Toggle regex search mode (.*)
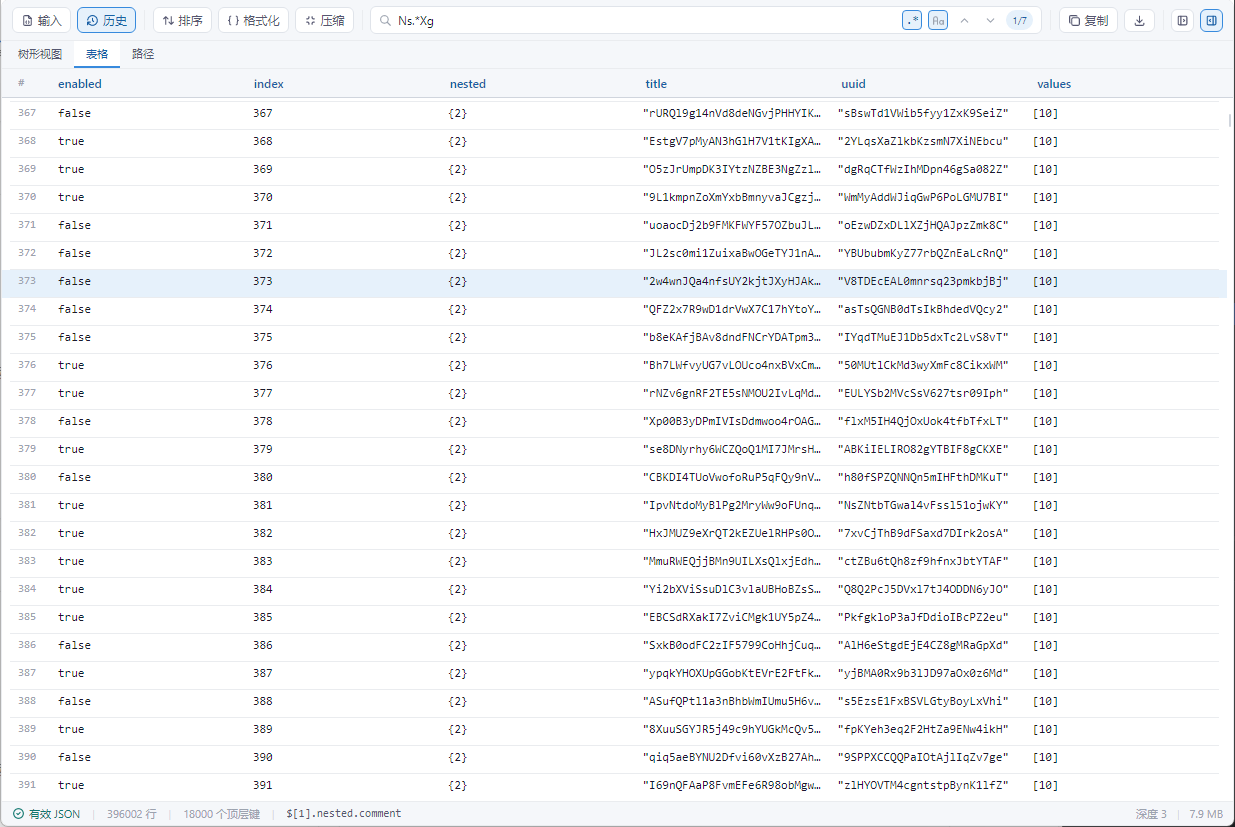 click(x=912, y=20)
